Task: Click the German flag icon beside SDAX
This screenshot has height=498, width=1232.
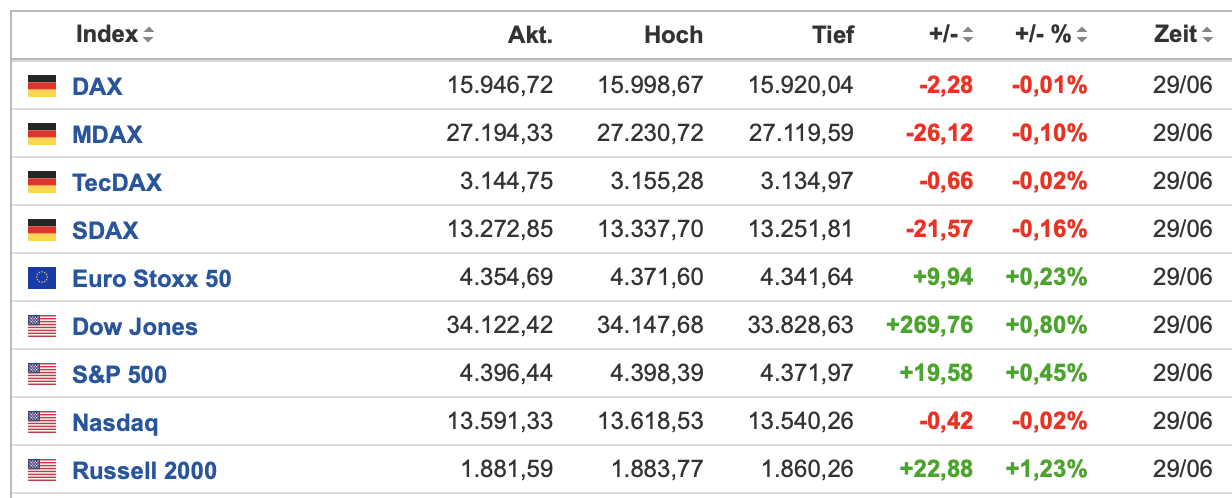Action: pyautogui.click(x=42, y=230)
